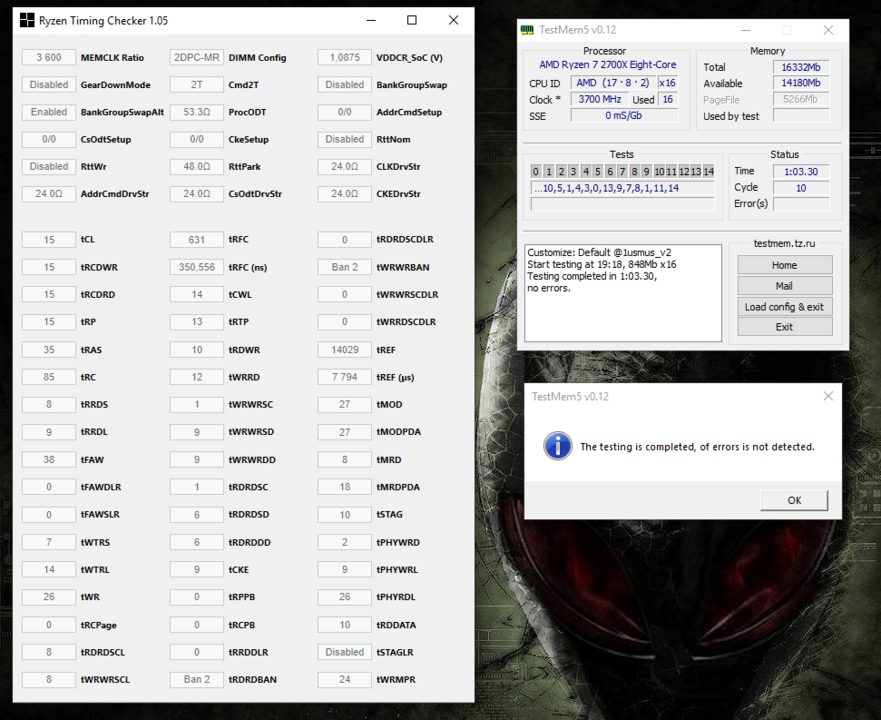
Task: Click the tRDRDBAN value Ban 2
Action: (197, 679)
